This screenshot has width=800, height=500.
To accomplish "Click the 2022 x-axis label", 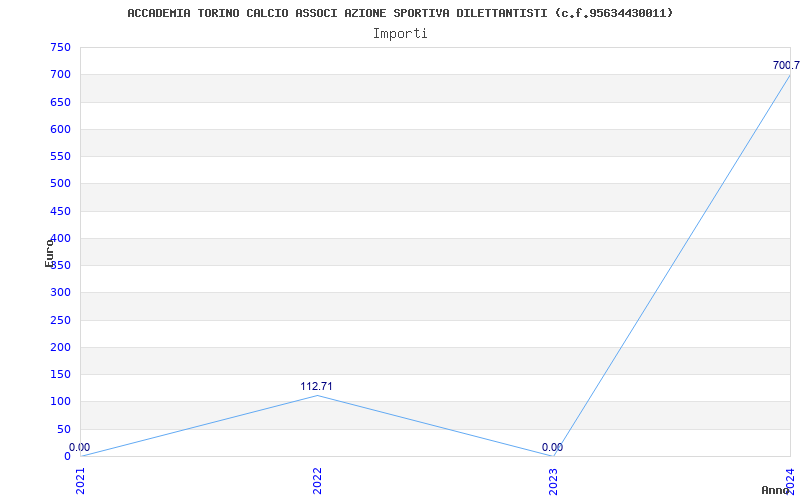I will (317, 481).
